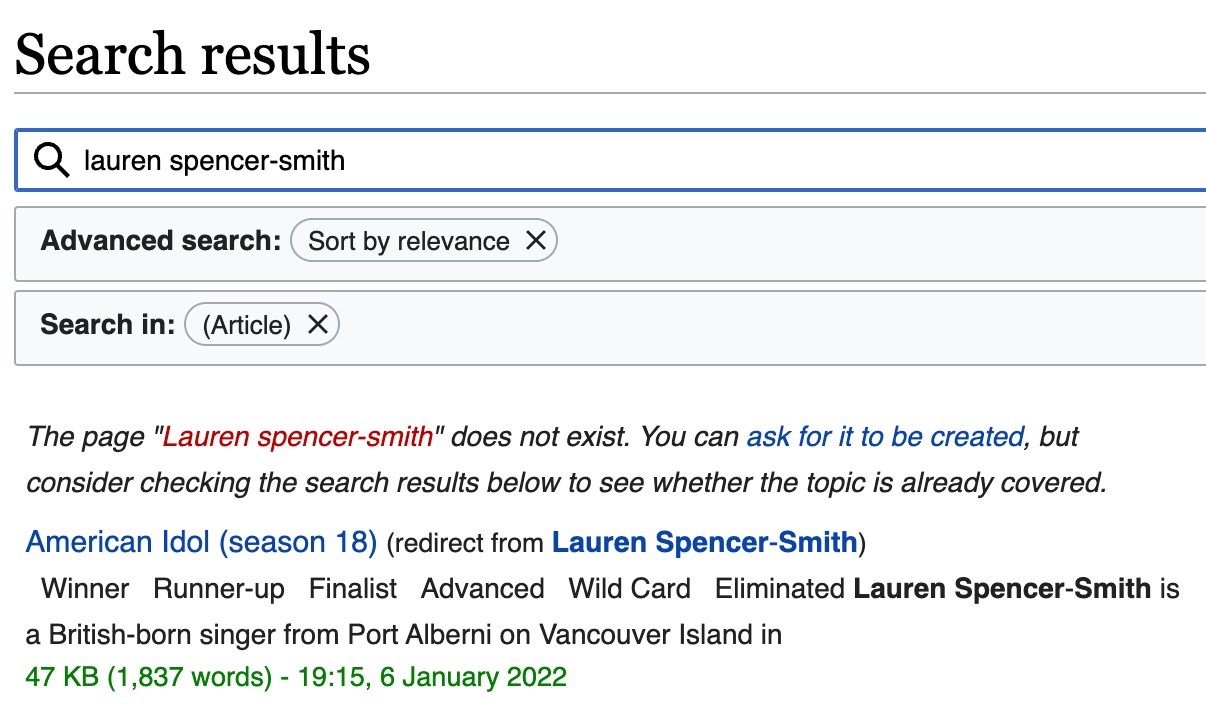
Task: Click the Sort by relevance tag
Action: click(x=408, y=241)
